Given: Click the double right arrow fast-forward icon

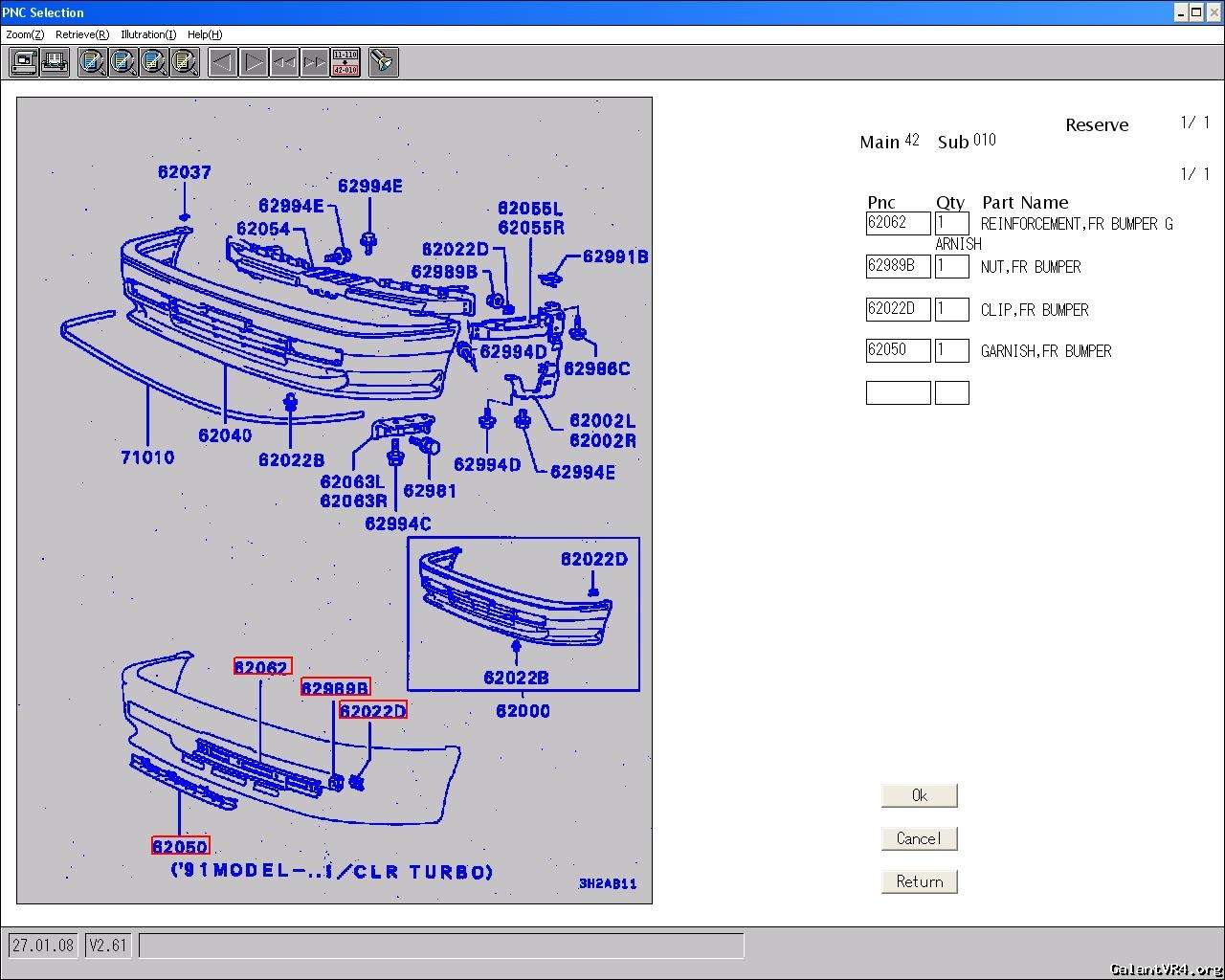Looking at the screenshot, I should (315, 63).
